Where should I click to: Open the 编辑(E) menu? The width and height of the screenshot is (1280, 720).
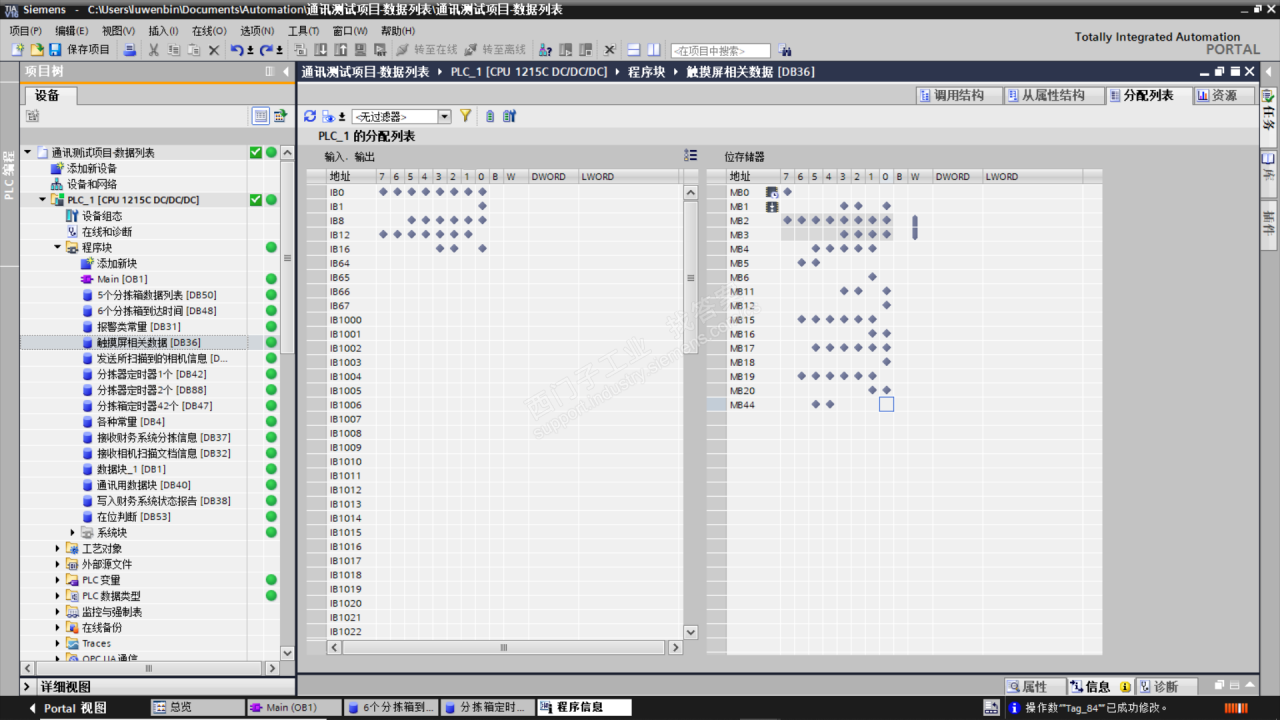coord(72,31)
